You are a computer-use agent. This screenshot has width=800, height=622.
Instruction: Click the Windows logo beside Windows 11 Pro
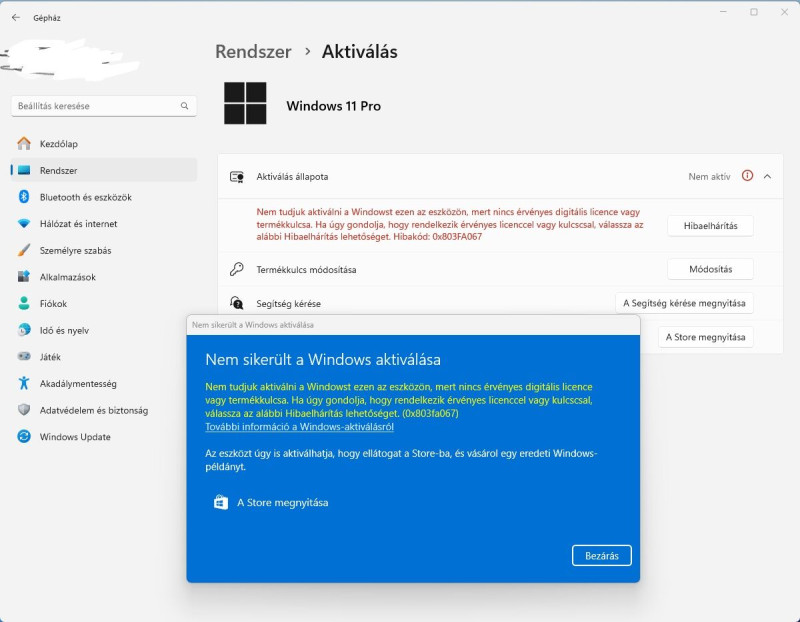coord(245,103)
